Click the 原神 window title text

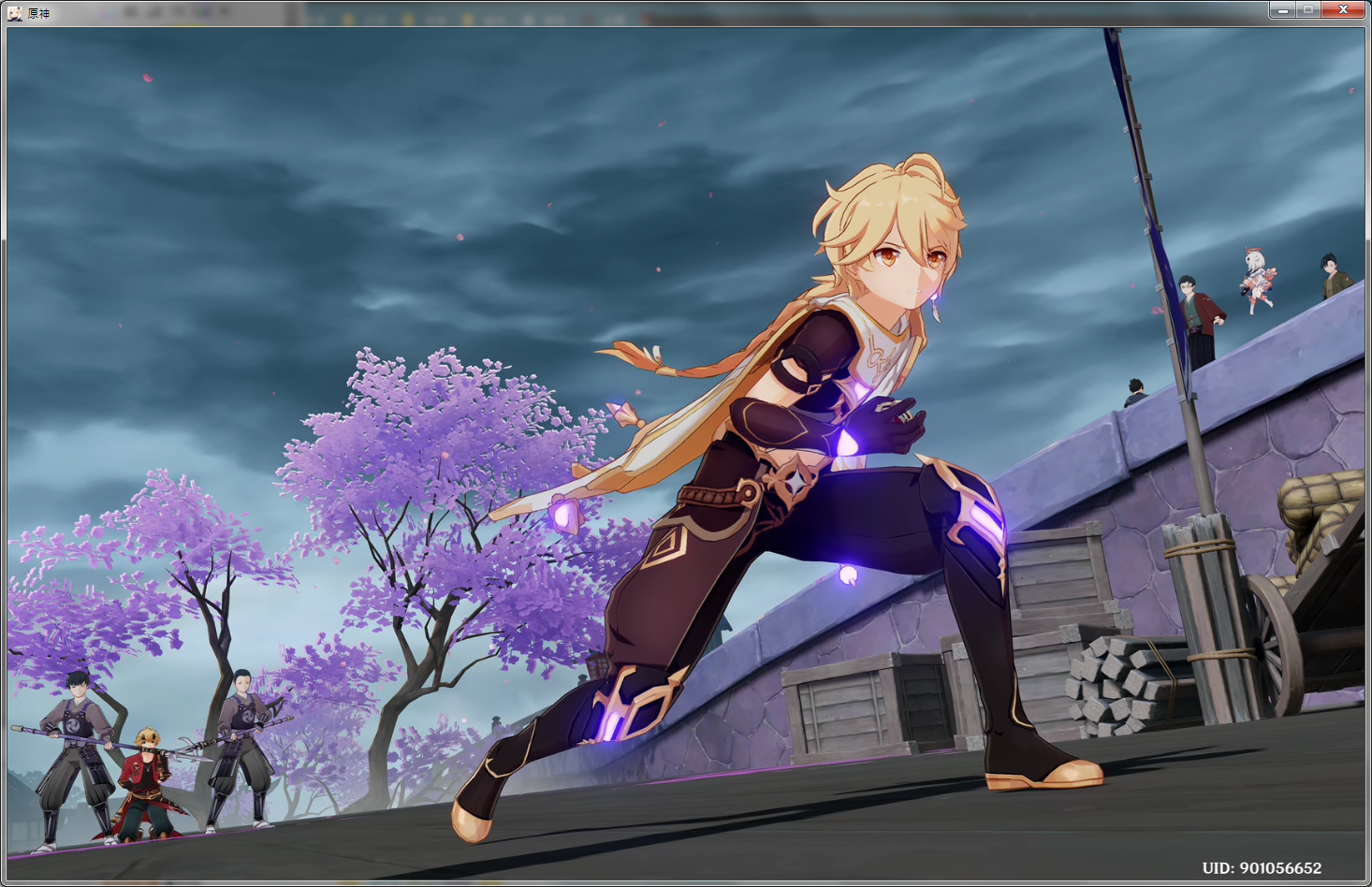pos(38,13)
